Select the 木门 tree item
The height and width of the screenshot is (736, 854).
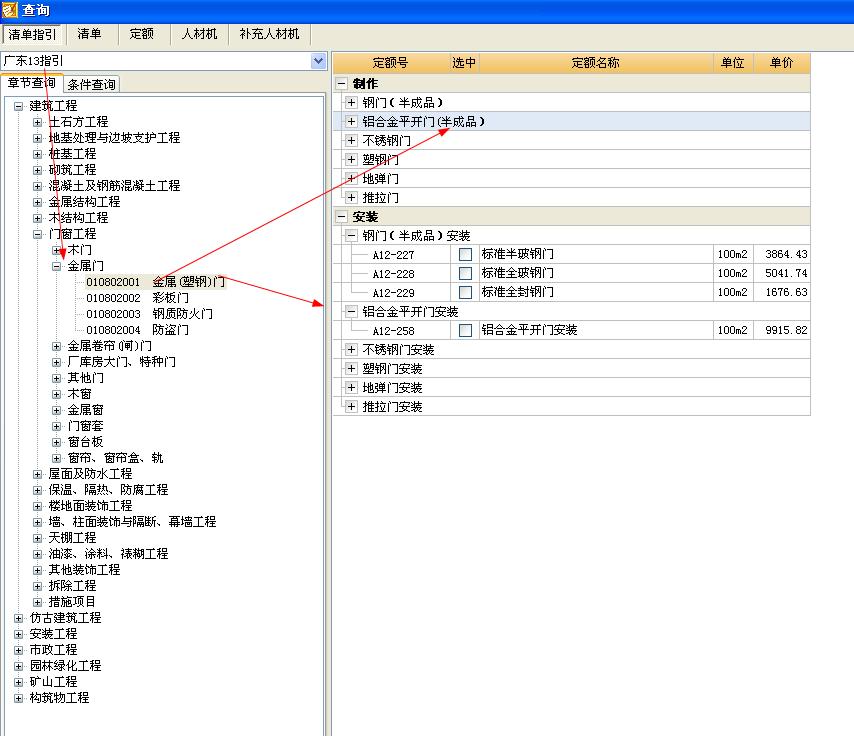tap(80, 250)
